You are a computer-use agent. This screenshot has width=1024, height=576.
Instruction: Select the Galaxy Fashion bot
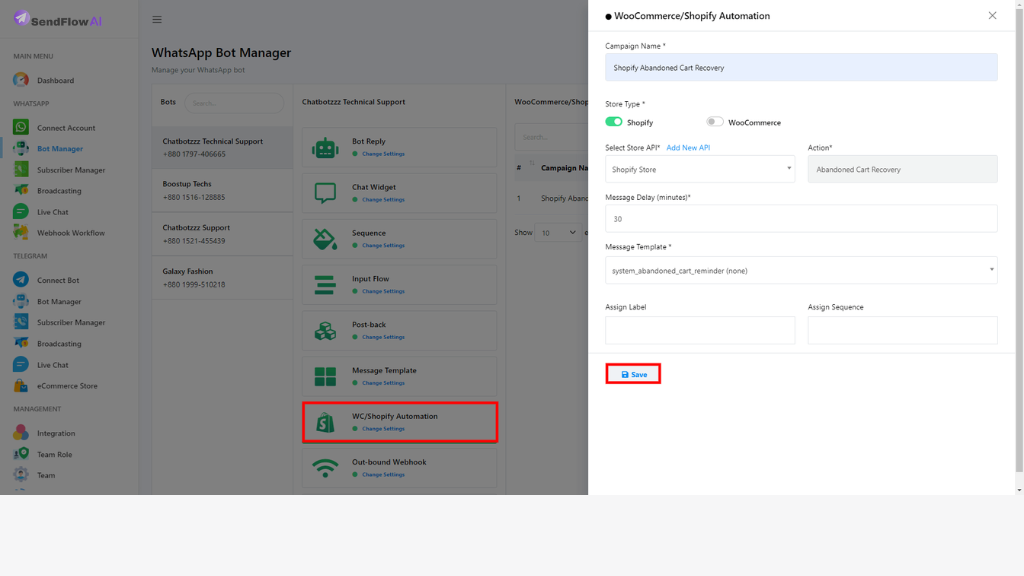pyautogui.click(x=223, y=278)
